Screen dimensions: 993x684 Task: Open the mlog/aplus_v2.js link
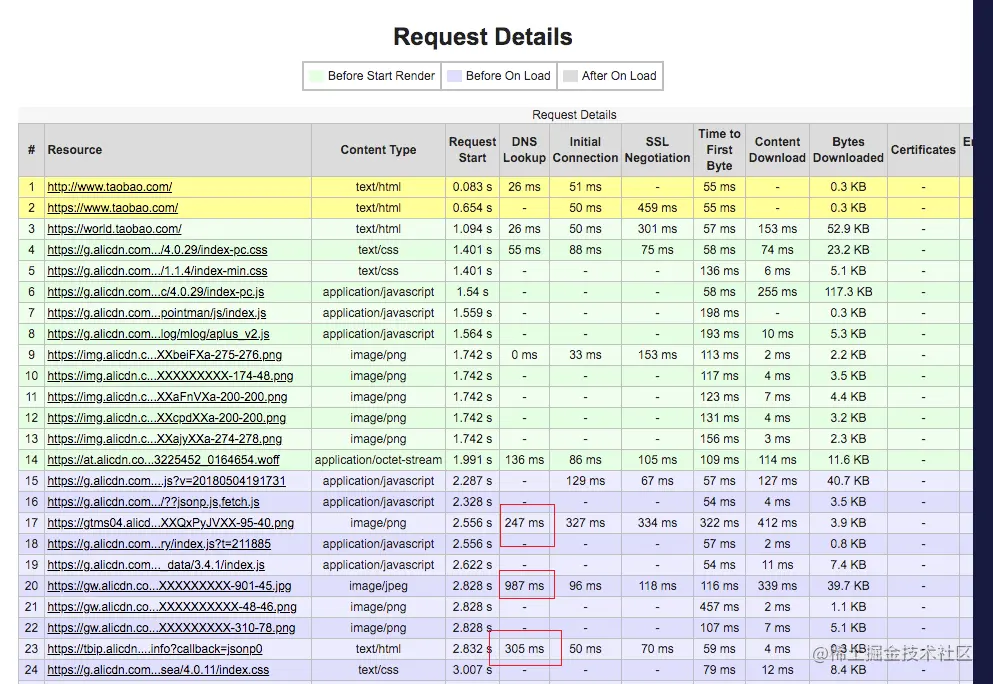(x=158, y=334)
